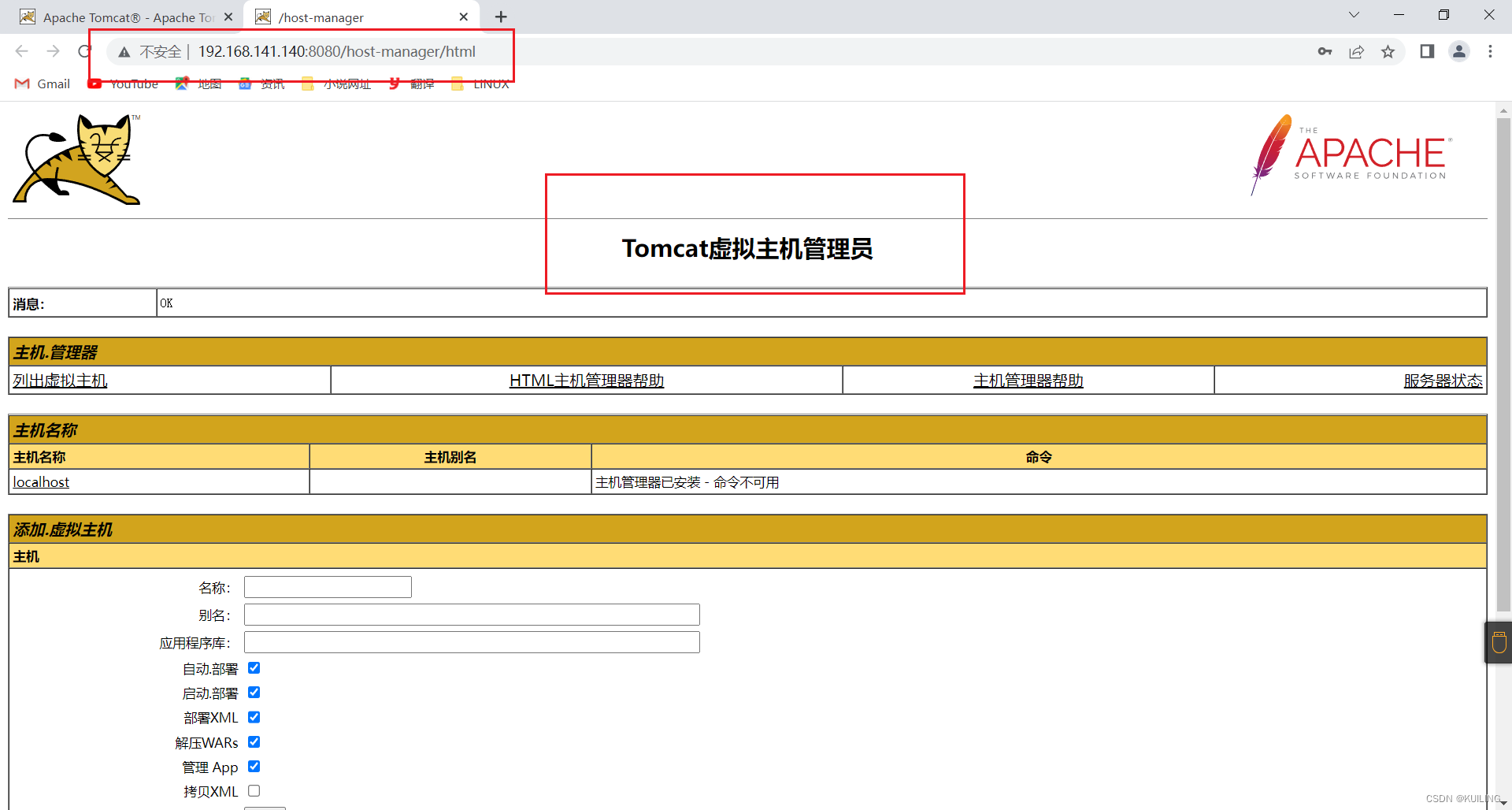Click the share page icon
This screenshot has width=1512, height=810.
pyautogui.click(x=1356, y=51)
